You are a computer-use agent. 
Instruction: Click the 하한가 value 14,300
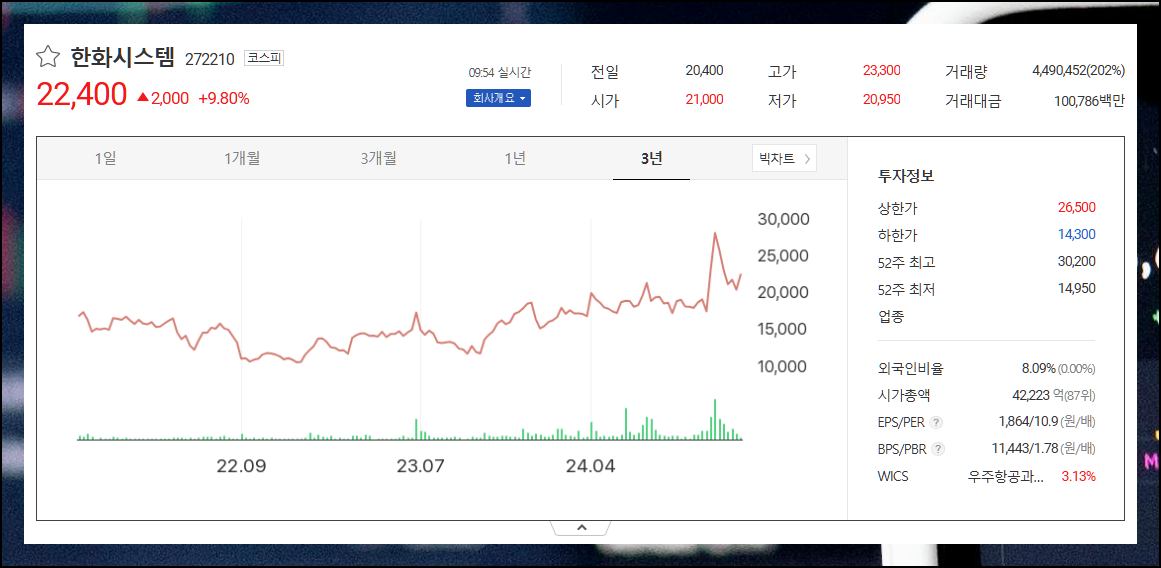coord(1077,235)
